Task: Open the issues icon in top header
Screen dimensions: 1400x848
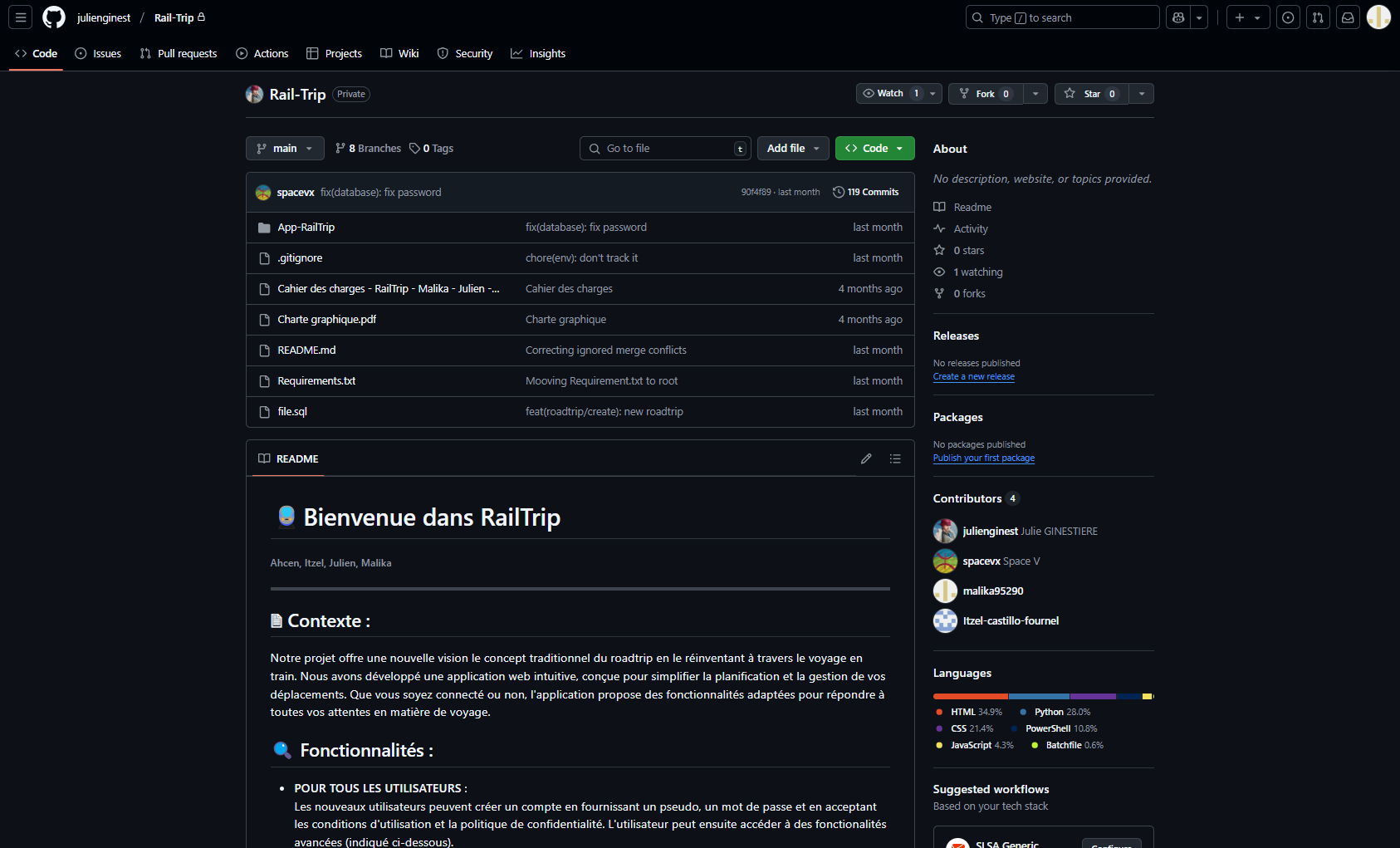Action: click(1288, 17)
